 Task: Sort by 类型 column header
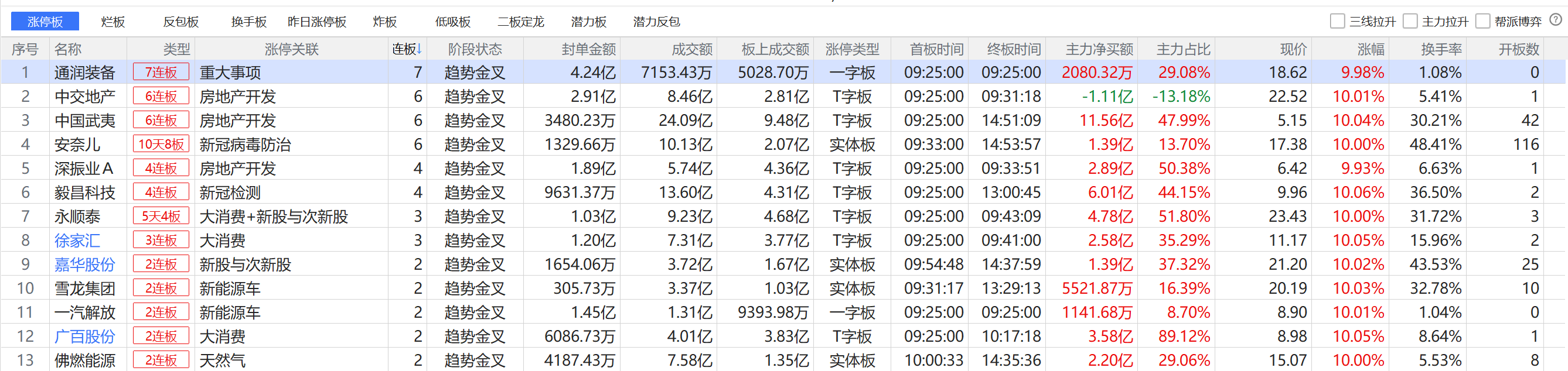(x=176, y=49)
